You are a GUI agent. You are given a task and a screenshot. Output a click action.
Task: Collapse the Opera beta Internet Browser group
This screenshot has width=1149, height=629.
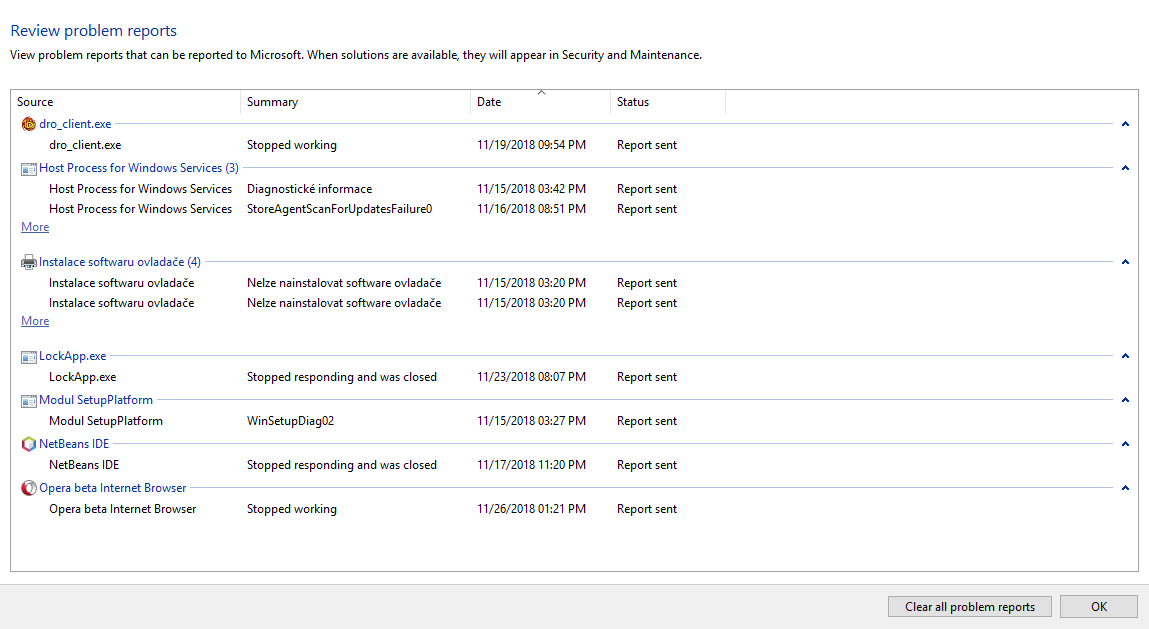[x=1125, y=488]
